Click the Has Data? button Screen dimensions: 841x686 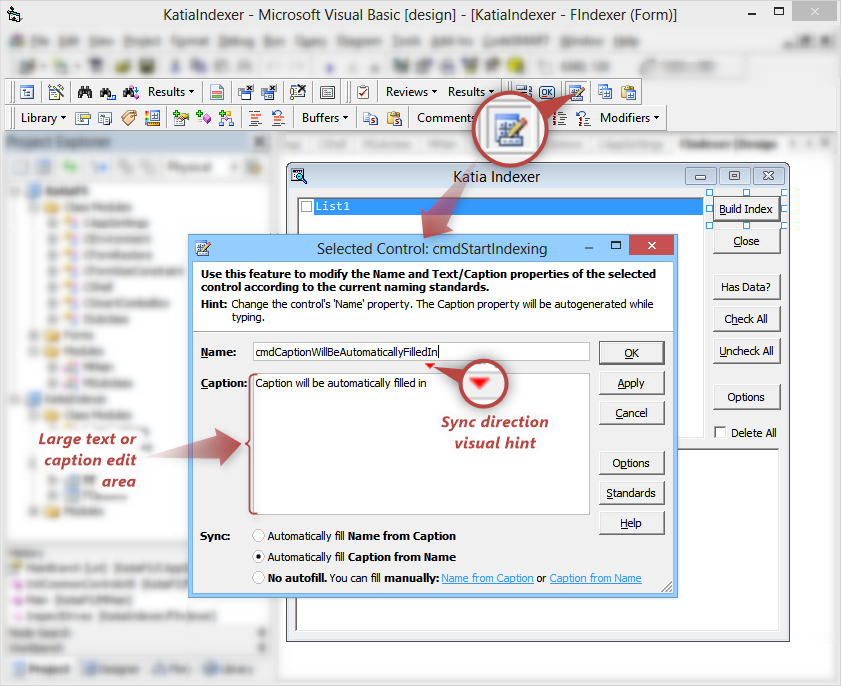[746, 287]
